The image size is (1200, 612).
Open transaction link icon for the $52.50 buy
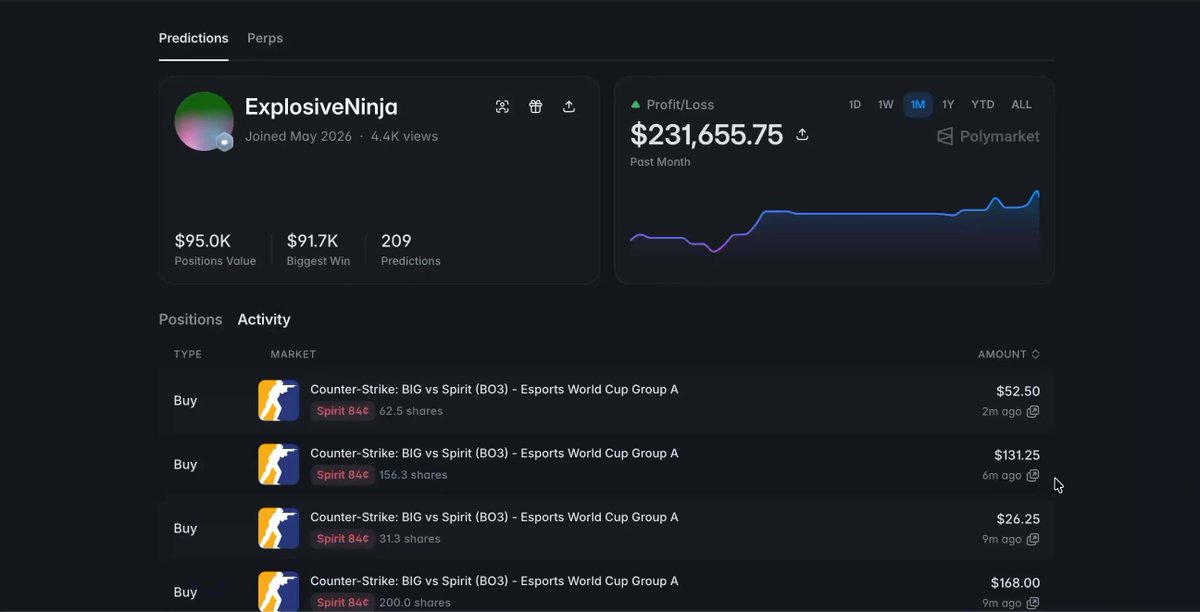tap(1033, 412)
